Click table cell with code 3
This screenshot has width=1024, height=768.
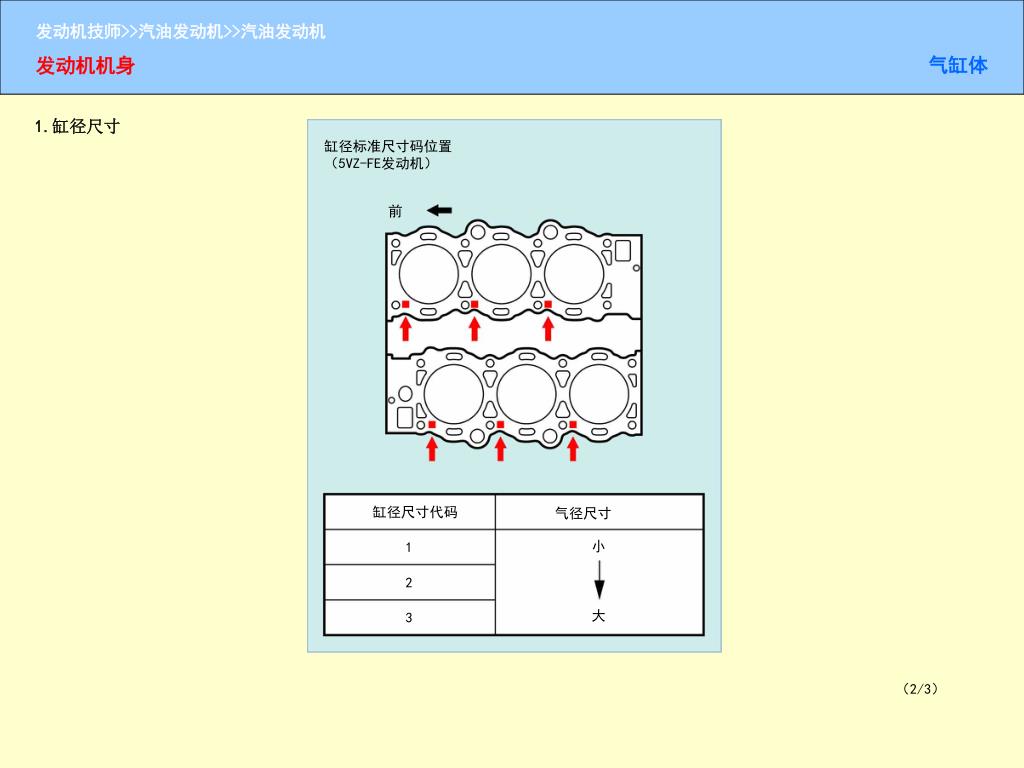pos(409,617)
